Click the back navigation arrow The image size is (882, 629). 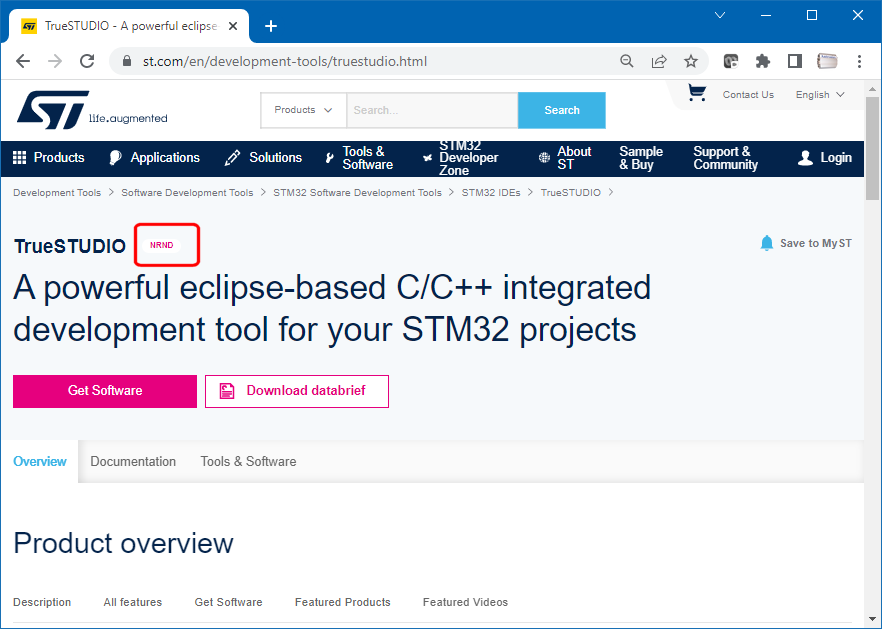pyautogui.click(x=23, y=61)
